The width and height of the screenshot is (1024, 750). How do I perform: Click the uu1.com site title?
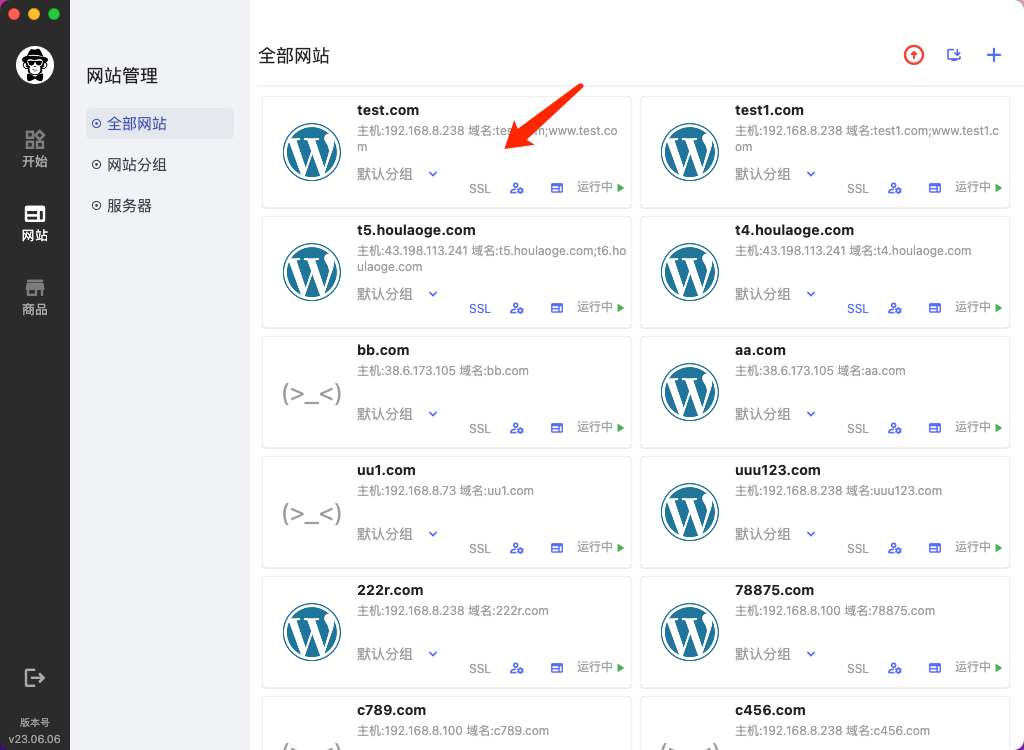click(x=386, y=470)
